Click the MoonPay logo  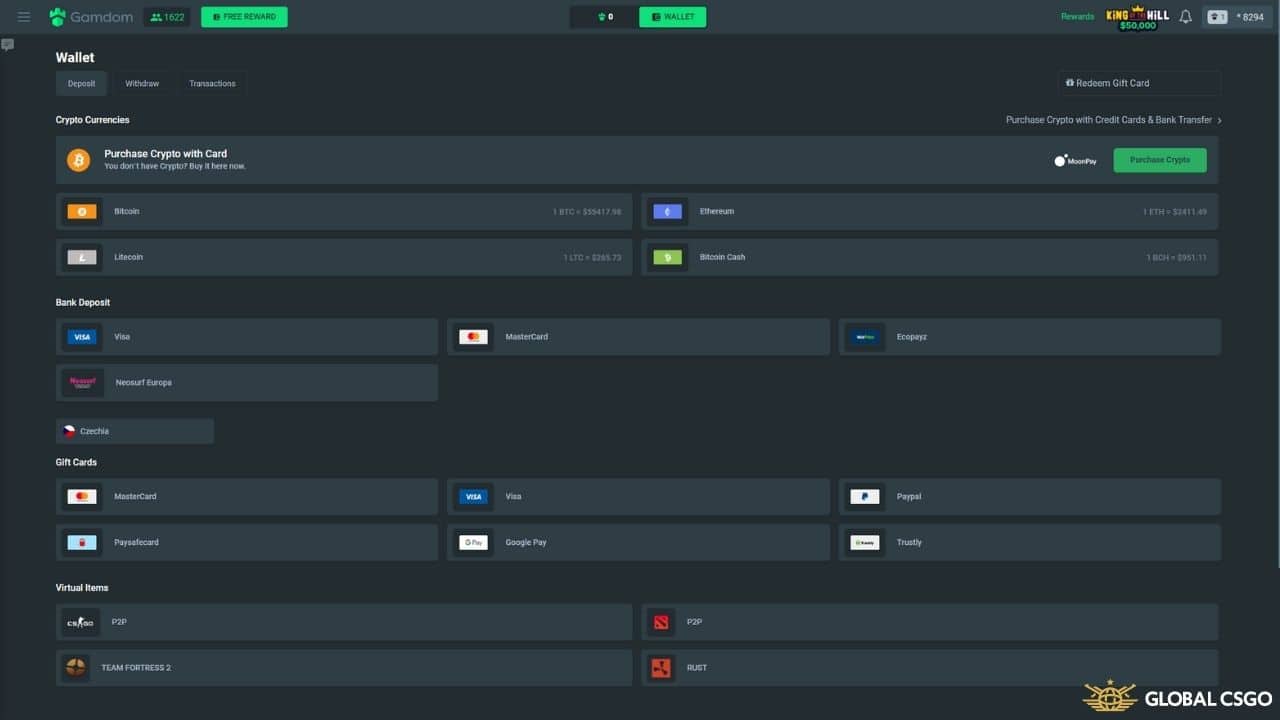tap(1076, 160)
